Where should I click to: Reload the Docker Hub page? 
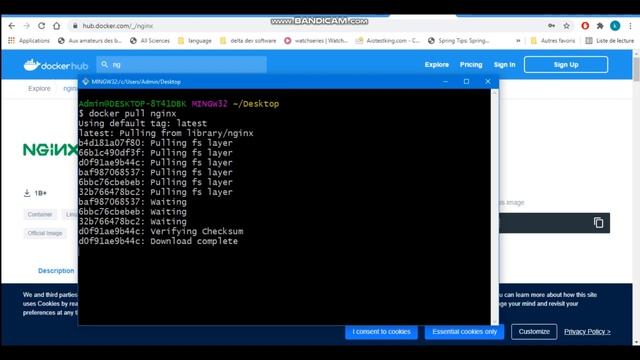click(41, 26)
